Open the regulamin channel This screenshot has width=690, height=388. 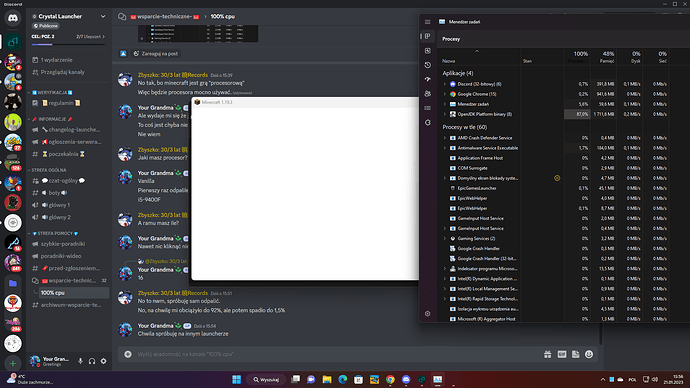click(61, 103)
